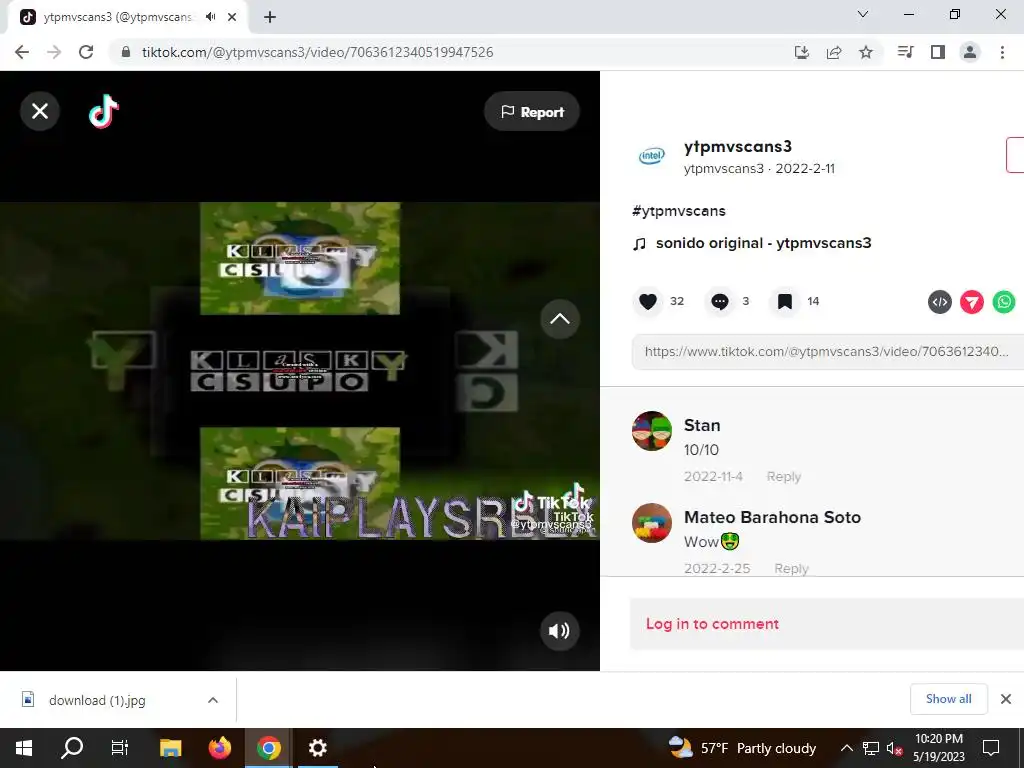The image size is (1024, 768).
Task: Open Chrome profile icon
Action: (x=970, y=52)
